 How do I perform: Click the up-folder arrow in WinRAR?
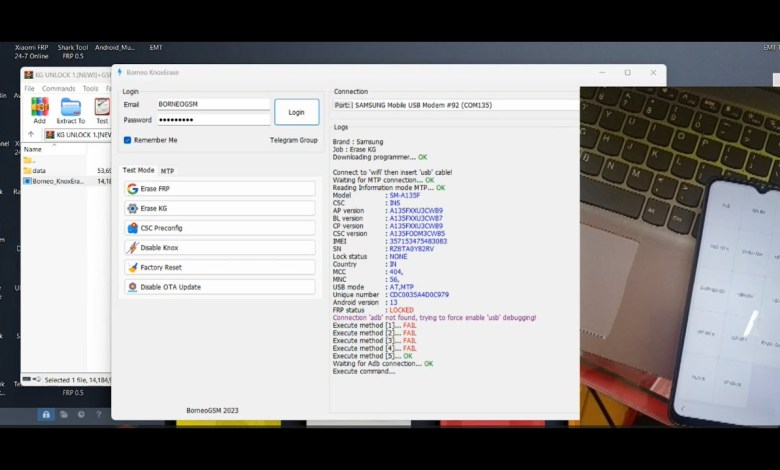[31, 134]
